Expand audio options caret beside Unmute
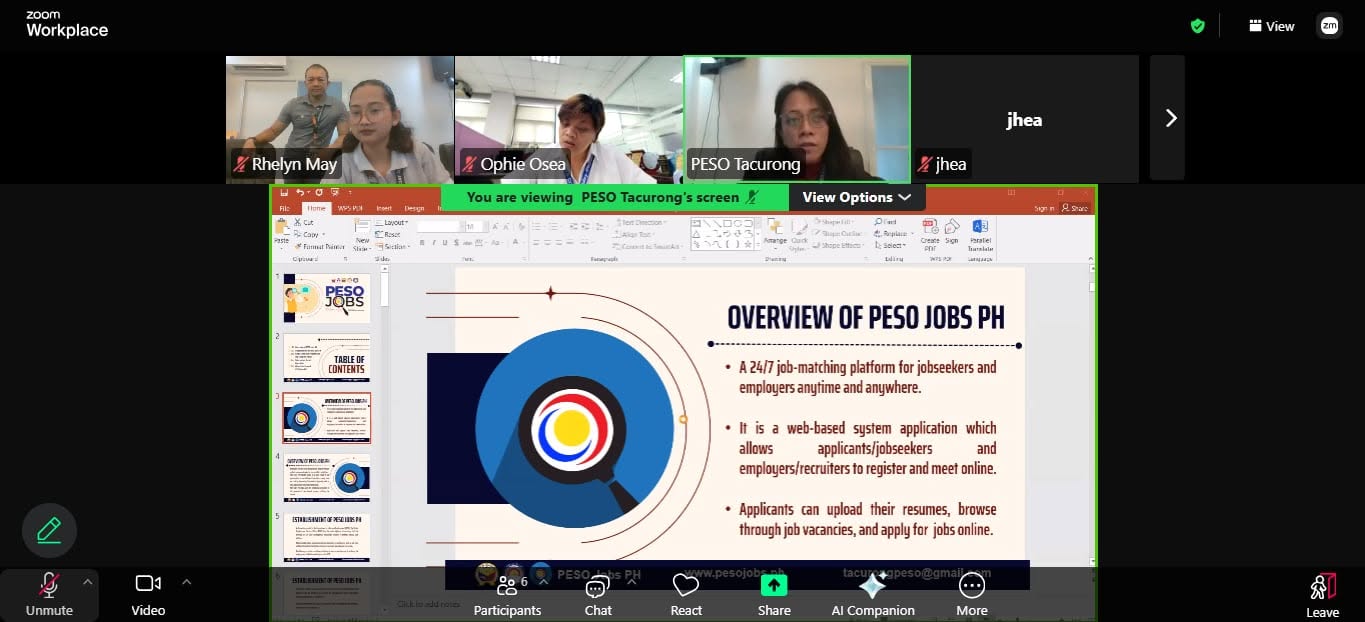The height and width of the screenshot is (622, 1365). coord(88,581)
